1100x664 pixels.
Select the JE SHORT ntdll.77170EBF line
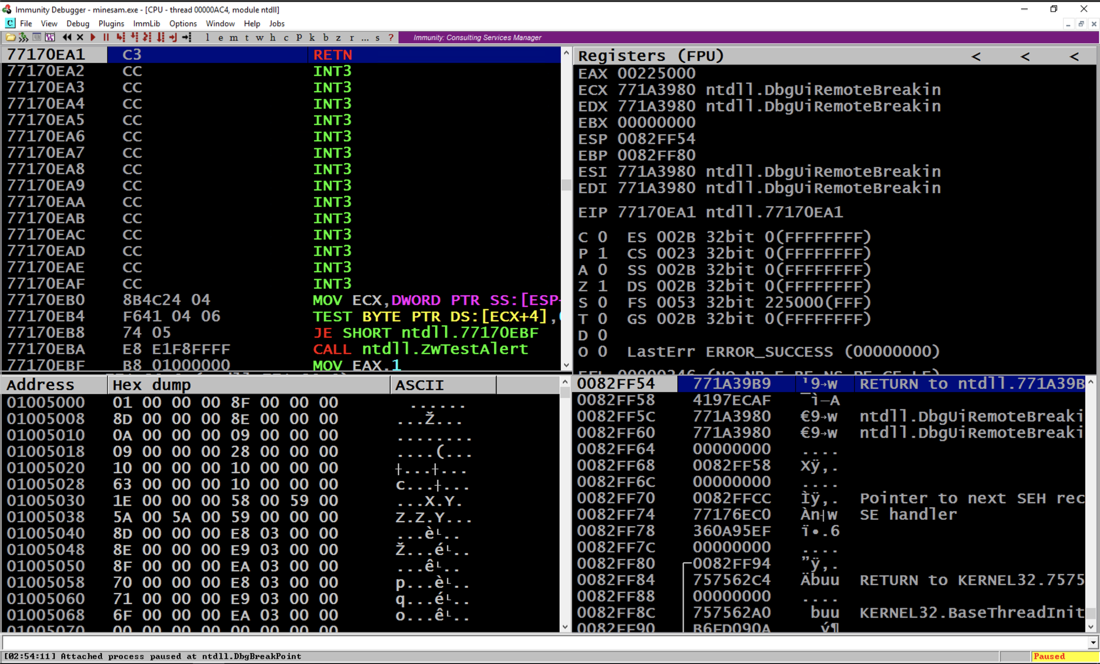pos(281,332)
